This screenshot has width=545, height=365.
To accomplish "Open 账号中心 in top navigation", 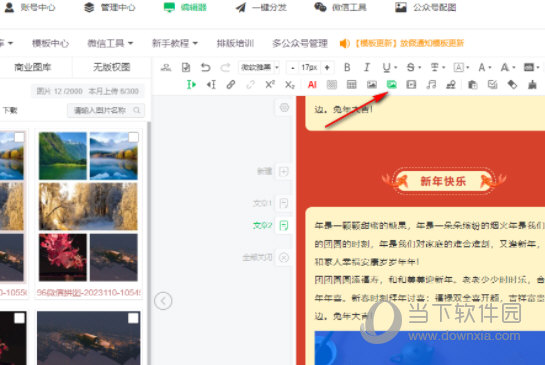I will (x=30, y=7).
